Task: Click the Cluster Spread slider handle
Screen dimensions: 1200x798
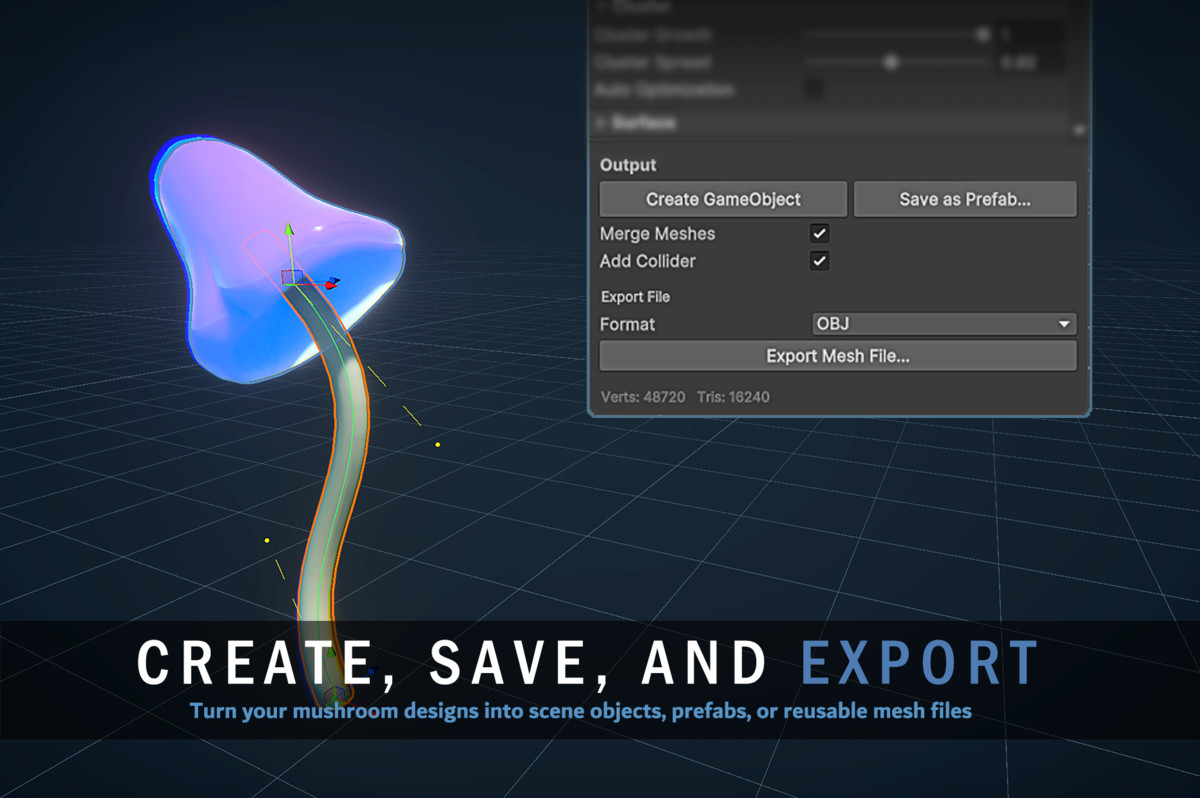Action: click(x=890, y=62)
